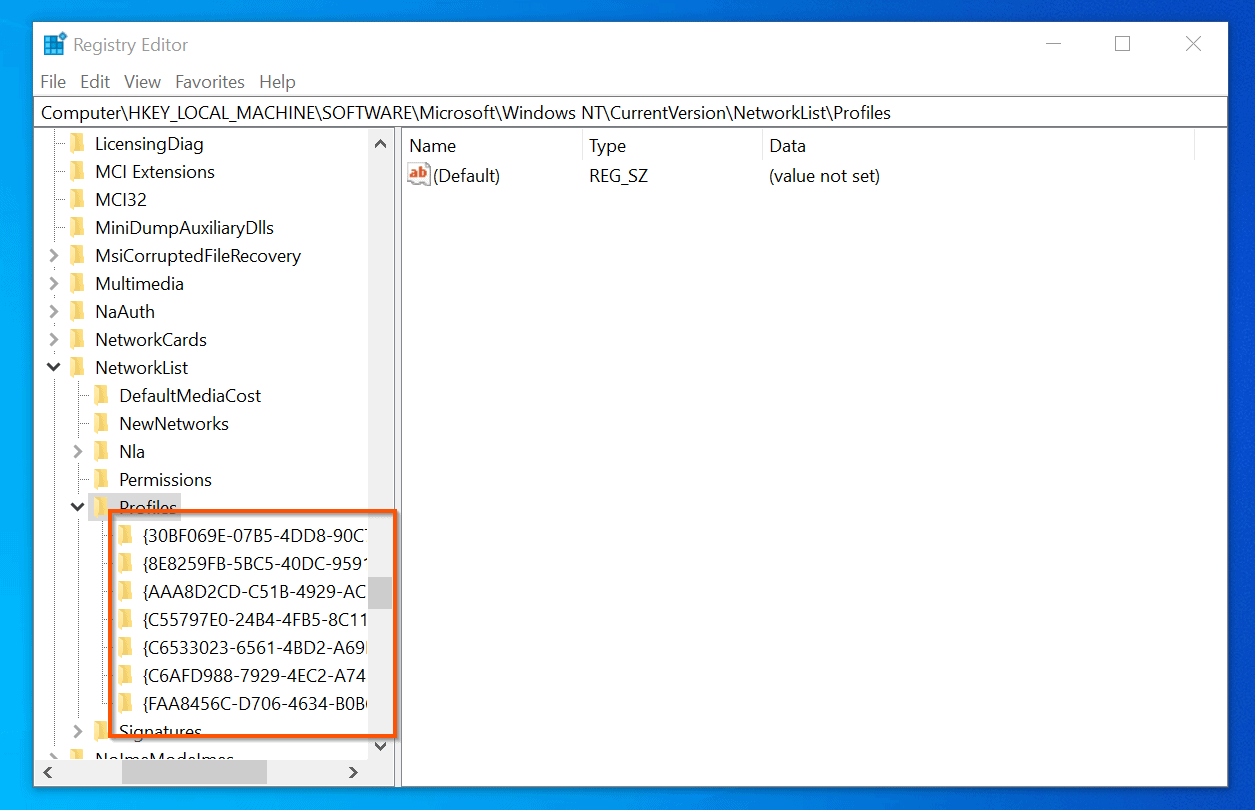Expand the MsiCorruptedFileRecovery node

53,255
